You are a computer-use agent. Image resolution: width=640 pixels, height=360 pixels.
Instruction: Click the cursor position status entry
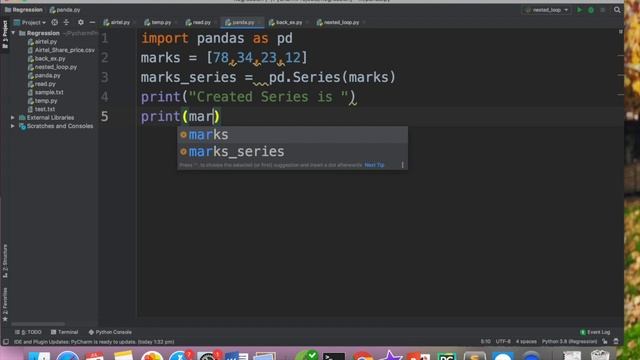tap(485, 341)
